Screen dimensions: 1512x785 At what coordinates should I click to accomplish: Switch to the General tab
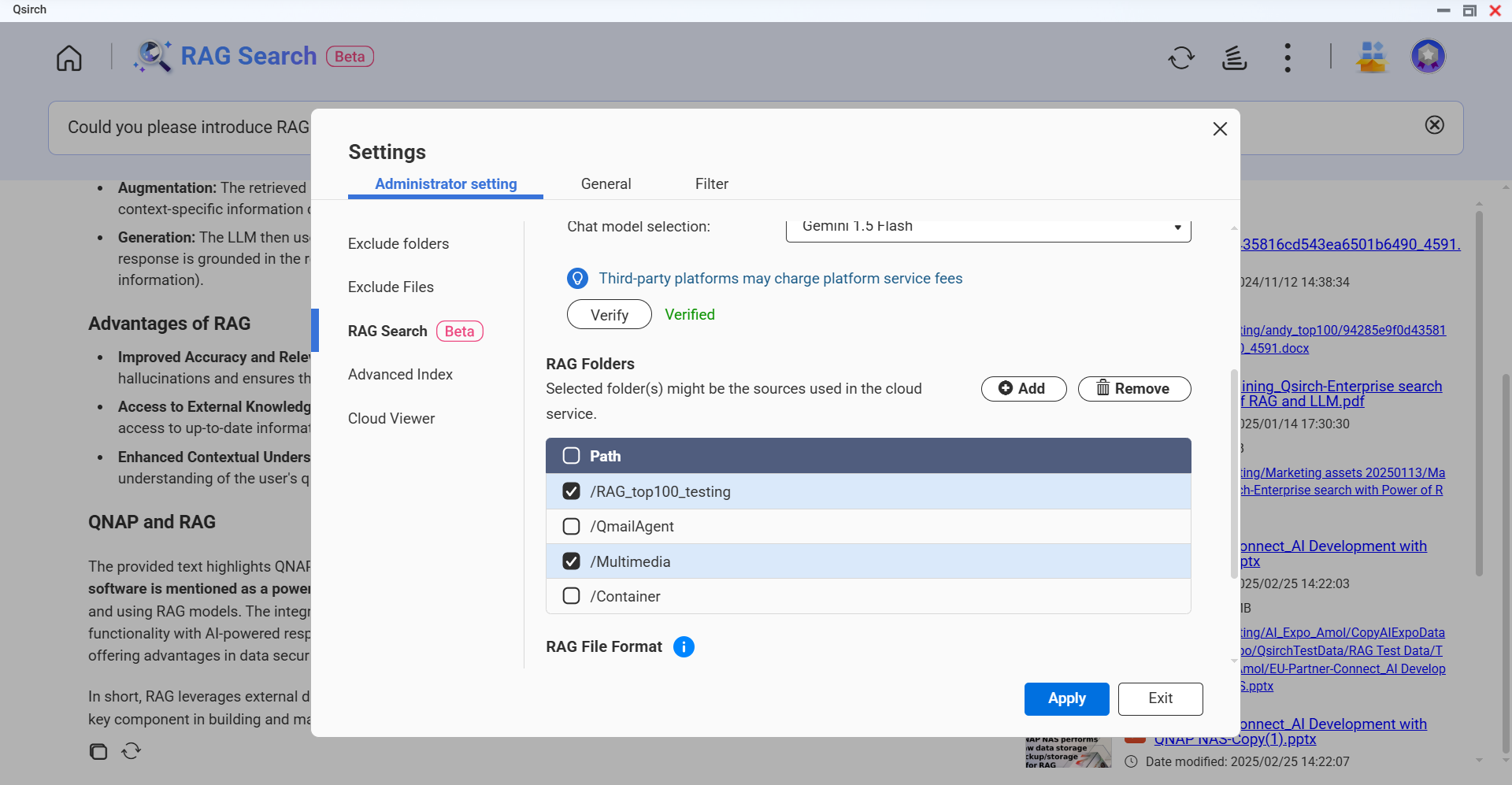(x=606, y=184)
